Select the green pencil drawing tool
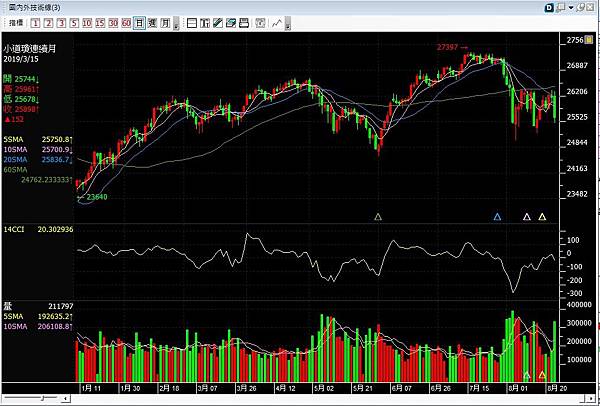The width and height of the screenshot is (600, 406). (x=218, y=23)
